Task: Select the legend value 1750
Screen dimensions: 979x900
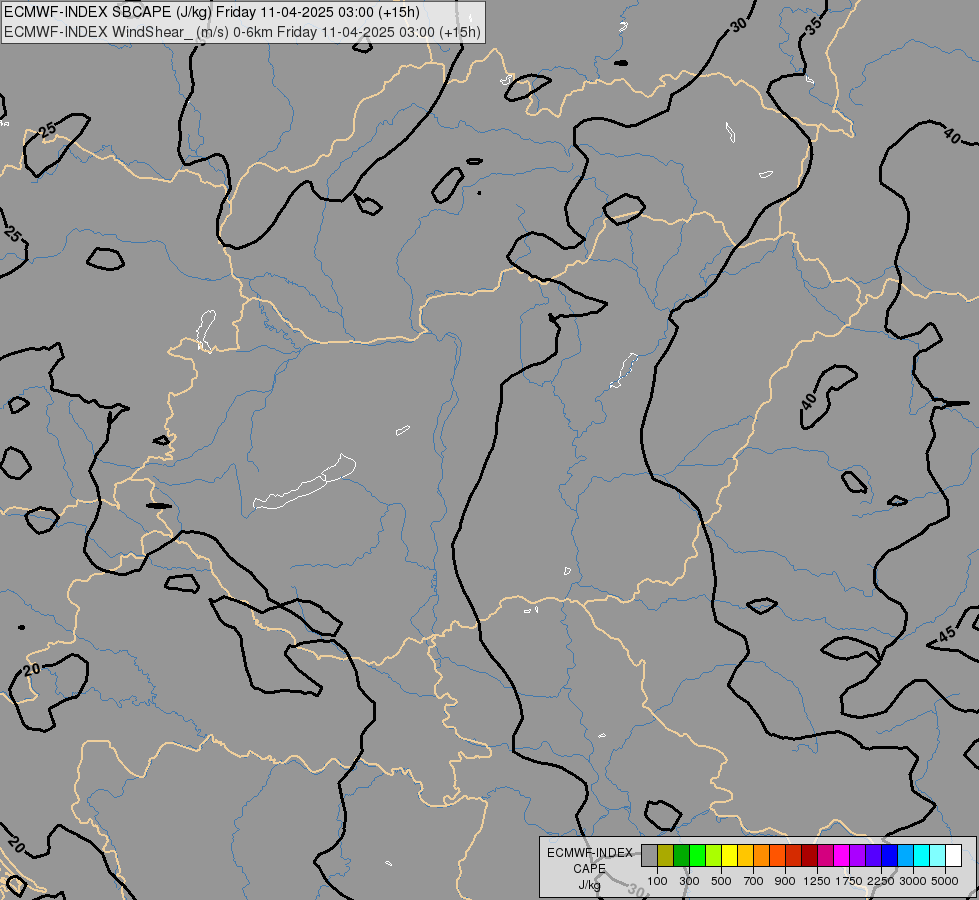Action: [849, 881]
